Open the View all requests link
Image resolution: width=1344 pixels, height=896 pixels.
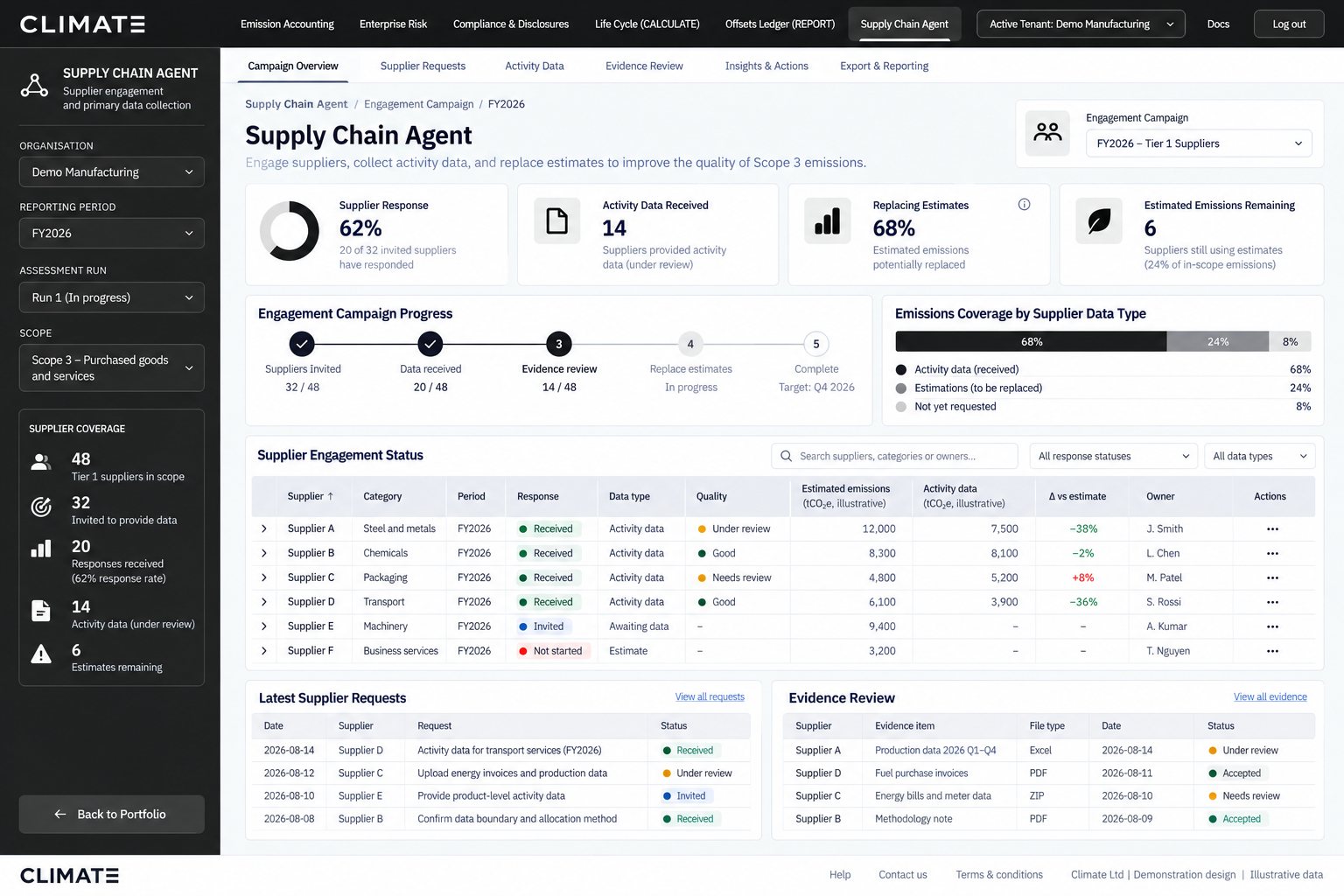point(710,697)
